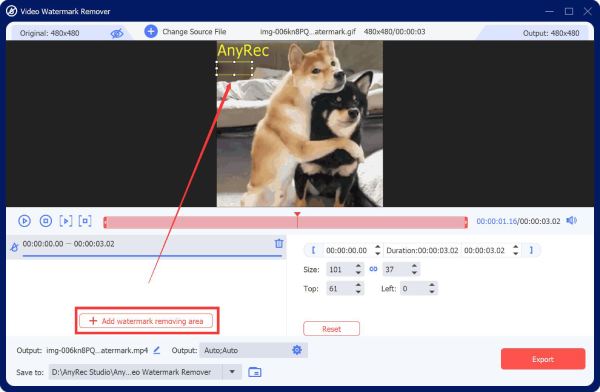Viewport: 600px width, 392px height.
Task: Increase the Top position value
Action: 358,285
